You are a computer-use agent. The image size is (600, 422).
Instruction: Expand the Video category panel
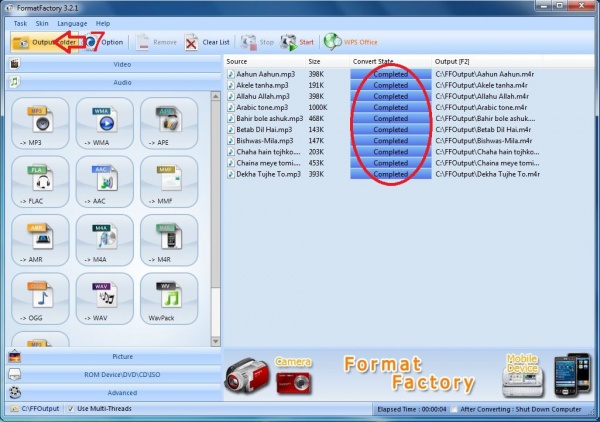coord(114,64)
